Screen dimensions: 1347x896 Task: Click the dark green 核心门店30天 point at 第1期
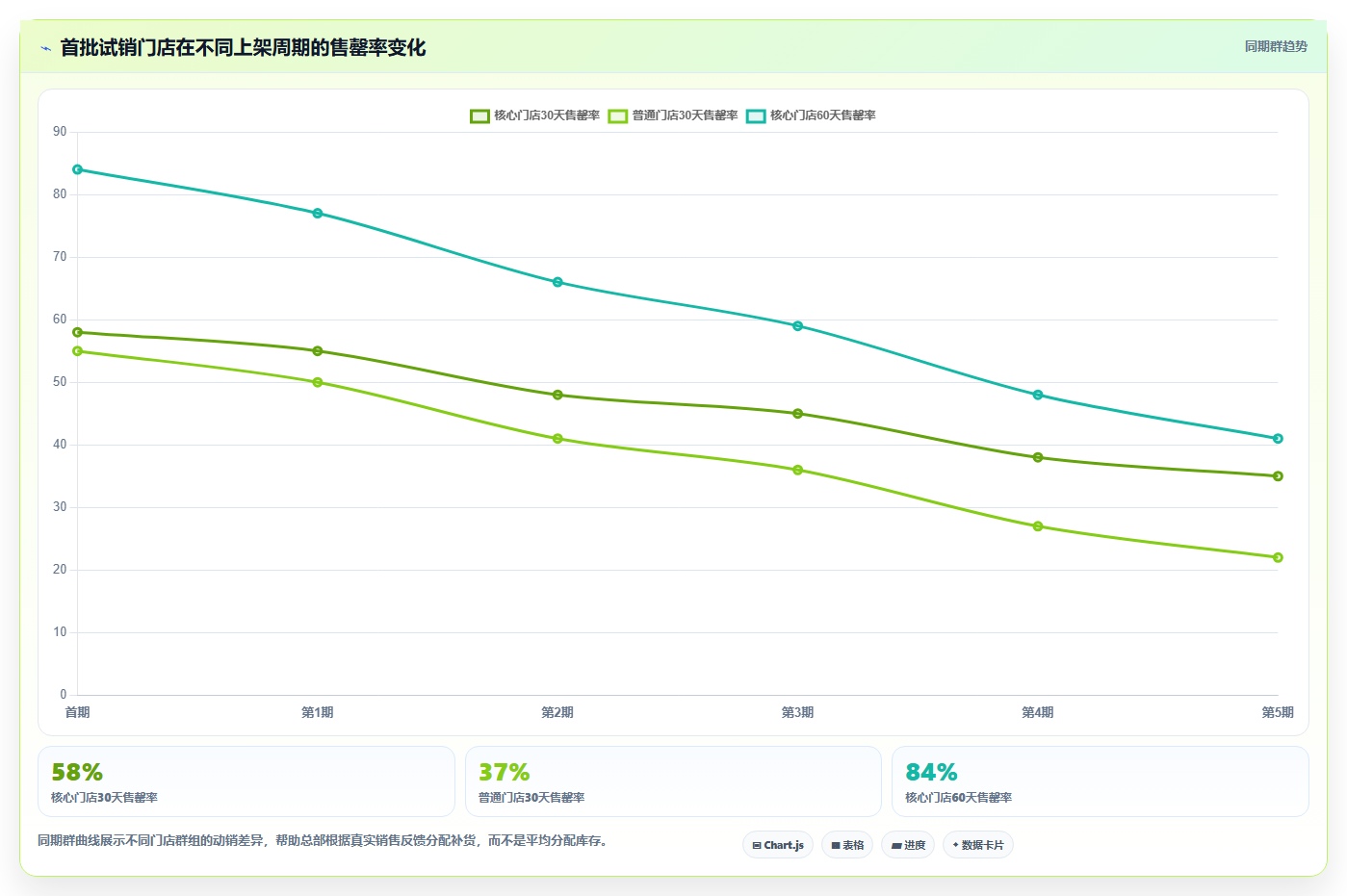pyautogui.click(x=318, y=351)
